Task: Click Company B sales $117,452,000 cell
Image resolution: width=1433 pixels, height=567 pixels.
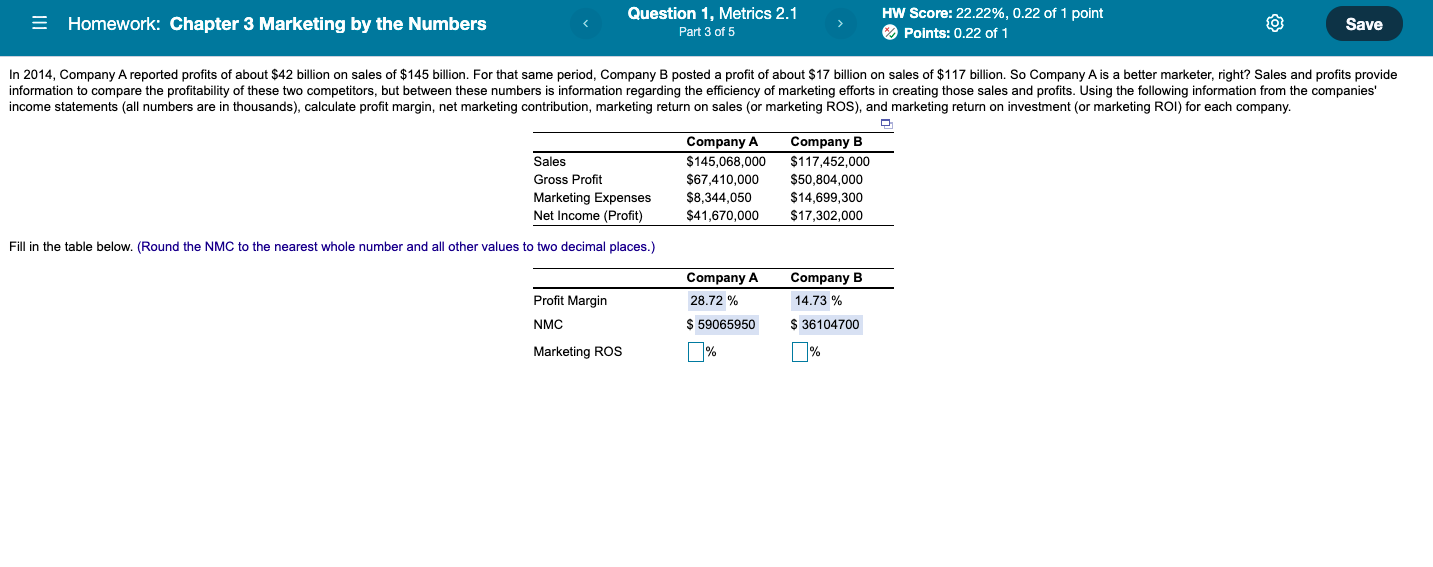Action: coord(830,161)
